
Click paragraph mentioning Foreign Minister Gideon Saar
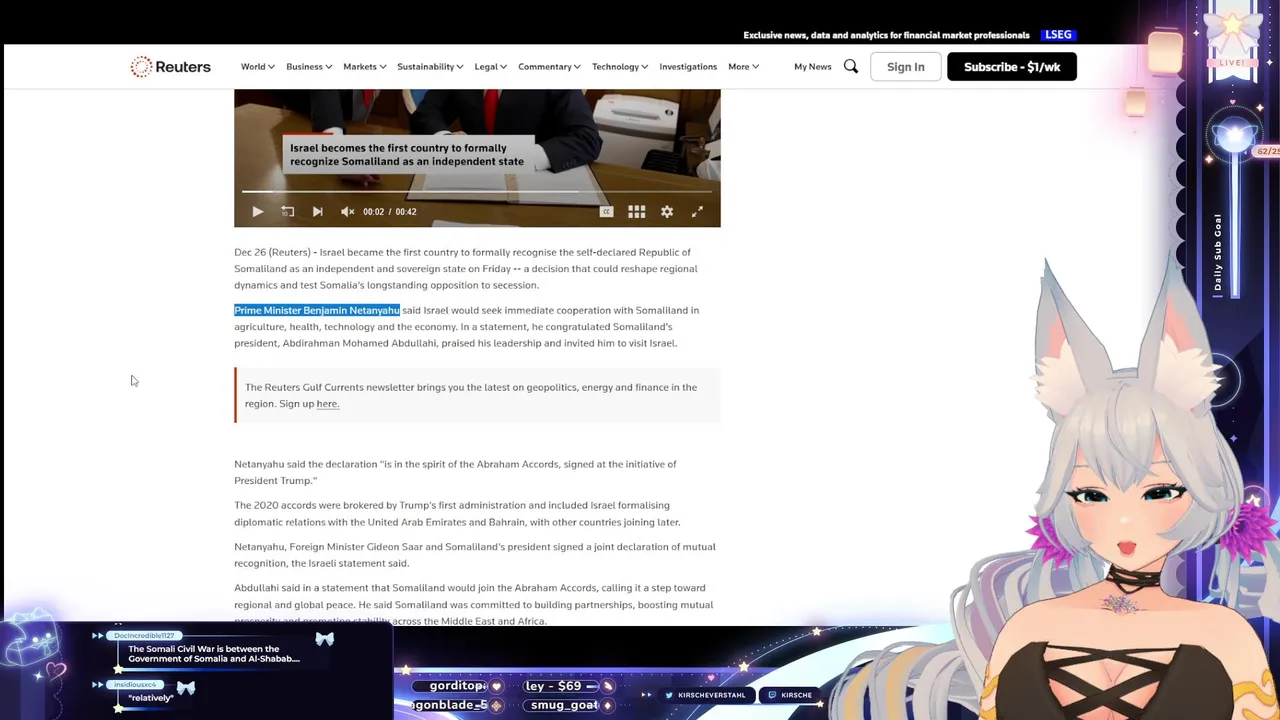coord(475,555)
